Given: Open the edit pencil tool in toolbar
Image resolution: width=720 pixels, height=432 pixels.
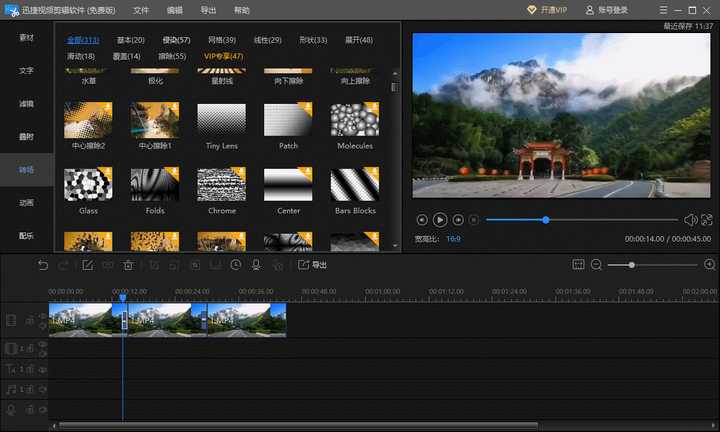Looking at the screenshot, I should 87,265.
